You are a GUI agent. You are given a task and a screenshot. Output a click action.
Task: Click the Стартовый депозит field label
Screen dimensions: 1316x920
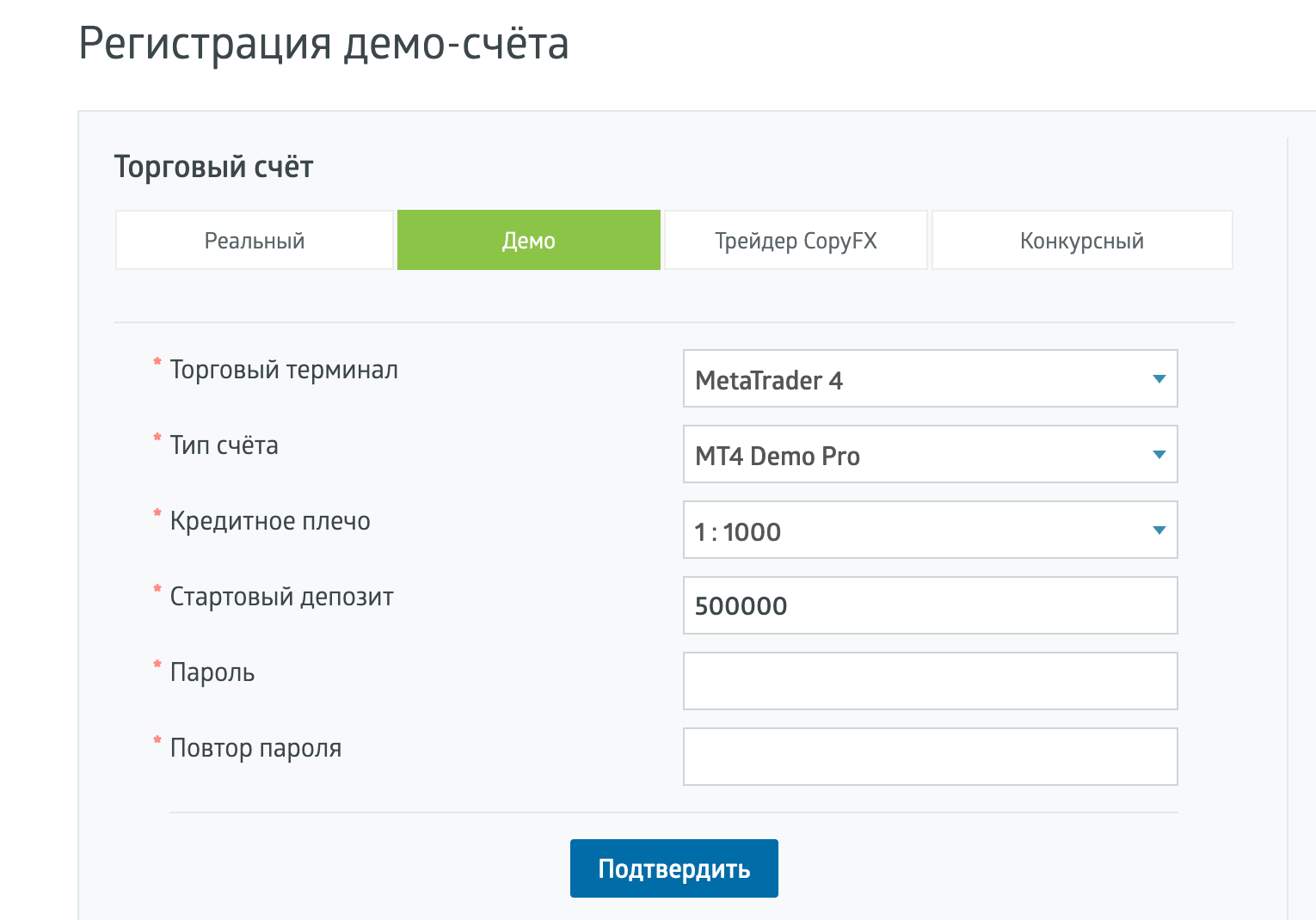pos(281,597)
